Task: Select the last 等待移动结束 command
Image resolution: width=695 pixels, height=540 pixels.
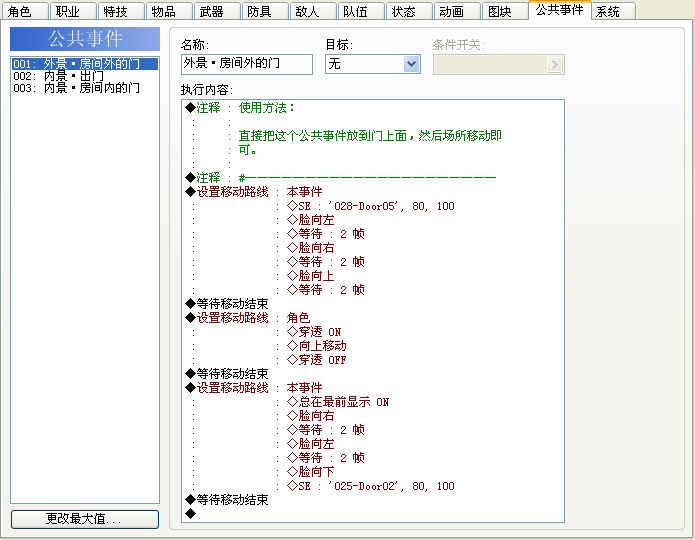Action: coord(372,500)
